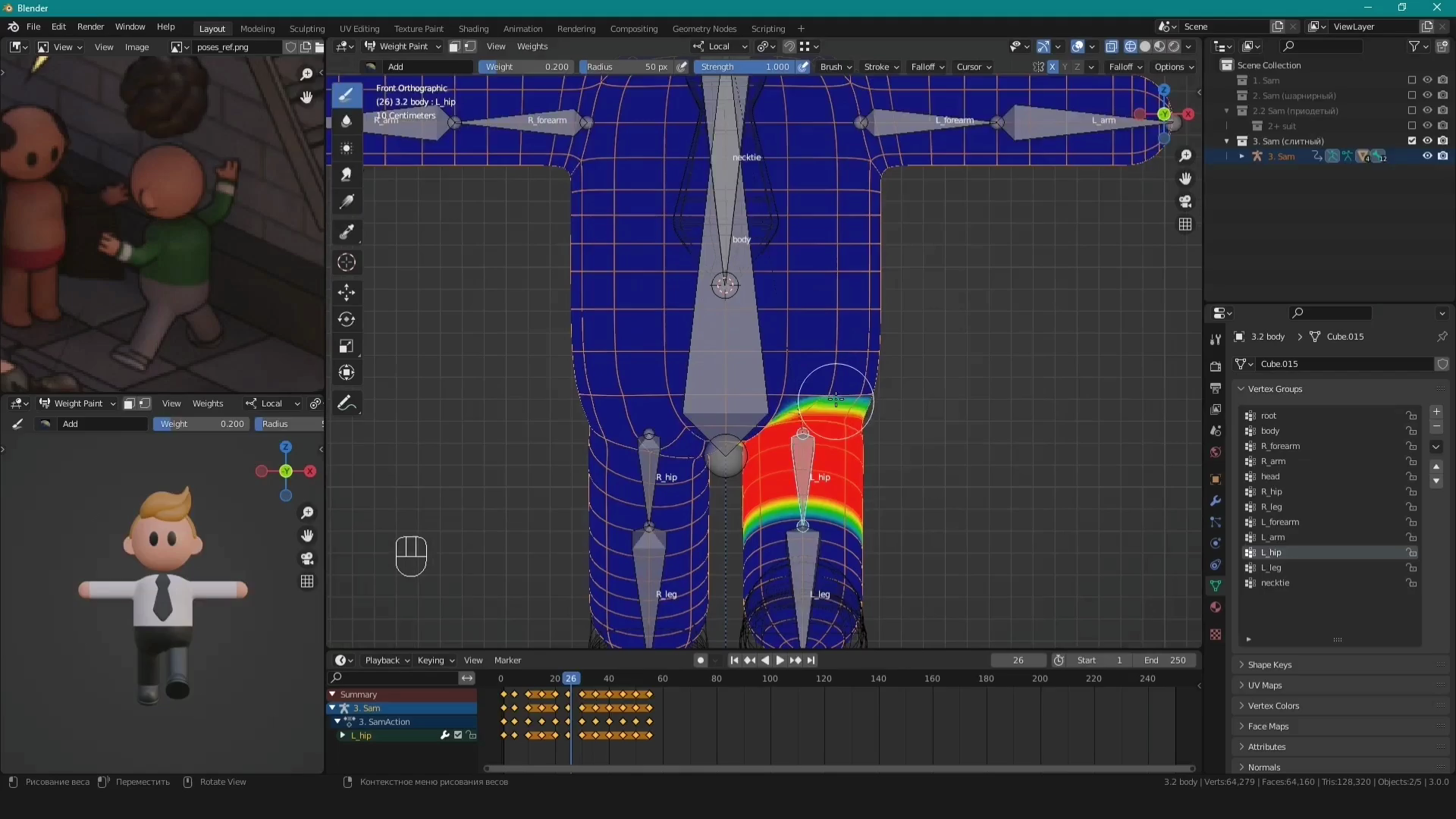Select the Blur weight tool
Image resolution: width=1456 pixels, height=819 pixels.
347,121
